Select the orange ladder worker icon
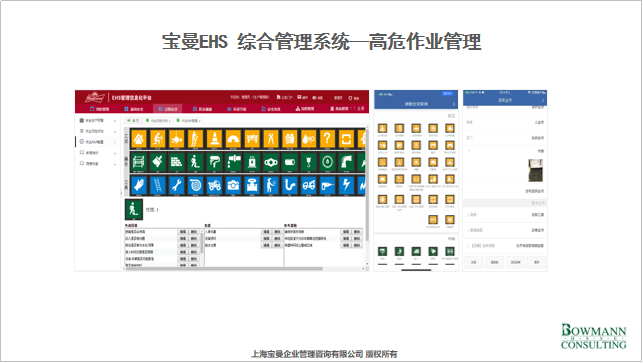The image size is (643, 363). click(x=195, y=139)
